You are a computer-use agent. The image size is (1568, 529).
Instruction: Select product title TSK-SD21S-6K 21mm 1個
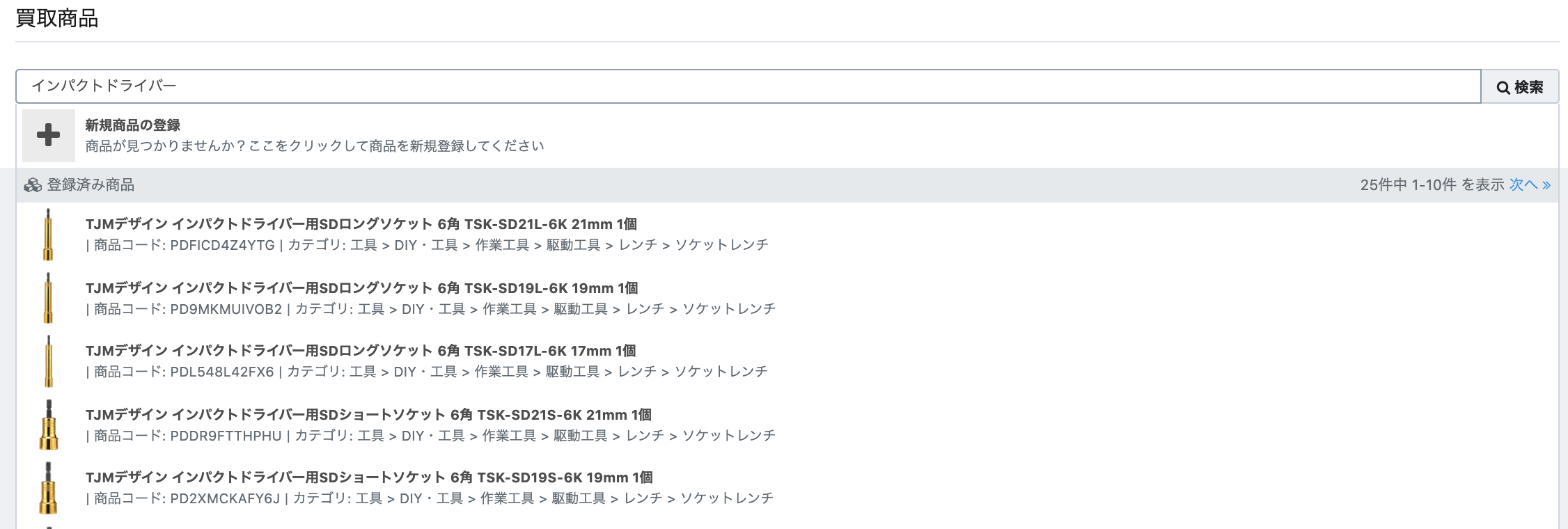pos(368,415)
